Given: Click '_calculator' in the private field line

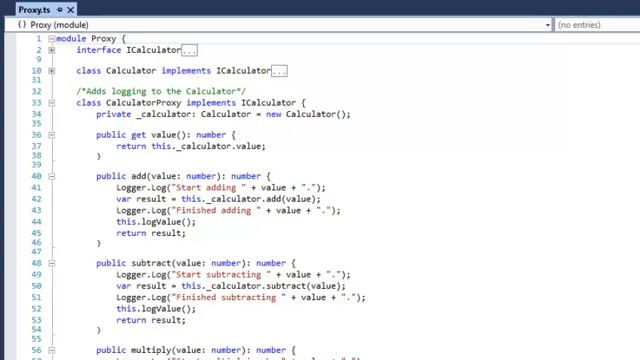Looking at the screenshot, I should (163, 114).
